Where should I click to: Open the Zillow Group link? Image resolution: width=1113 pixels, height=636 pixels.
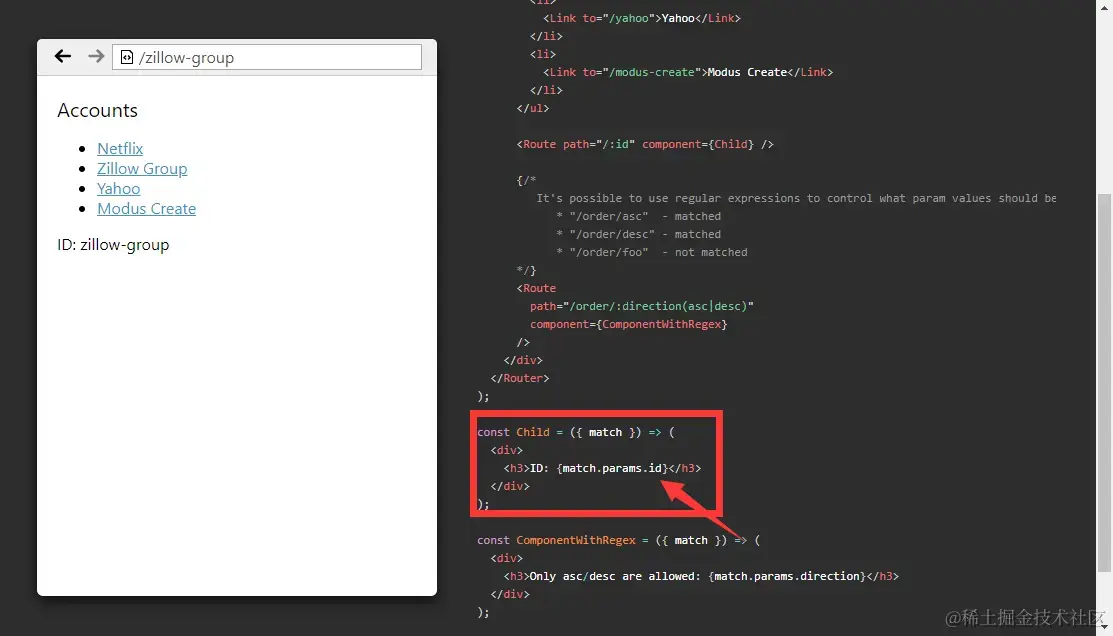(x=142, y=168)
